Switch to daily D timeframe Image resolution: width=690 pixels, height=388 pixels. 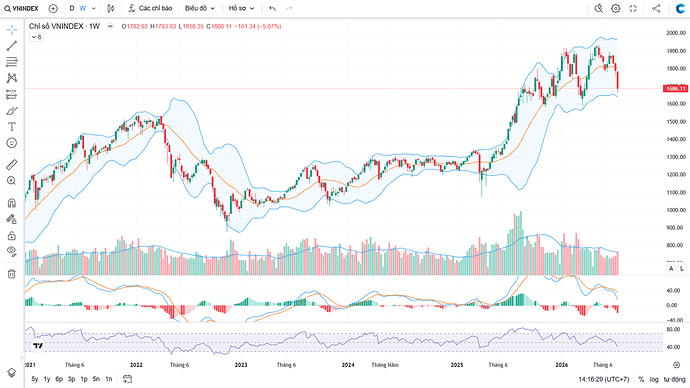click(72, 8)
